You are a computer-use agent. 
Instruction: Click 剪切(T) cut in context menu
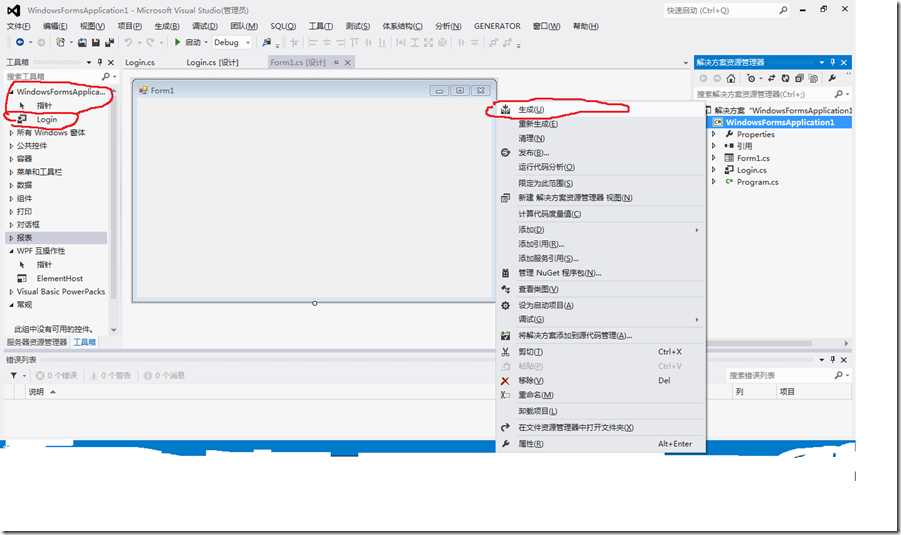click(x=600, y=351)
